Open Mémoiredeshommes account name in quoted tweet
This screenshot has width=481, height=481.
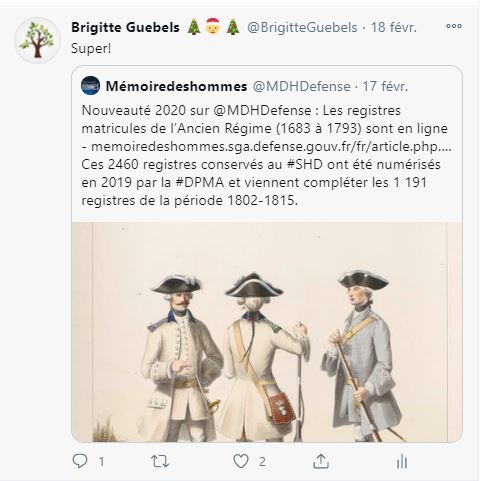point(176,86)
